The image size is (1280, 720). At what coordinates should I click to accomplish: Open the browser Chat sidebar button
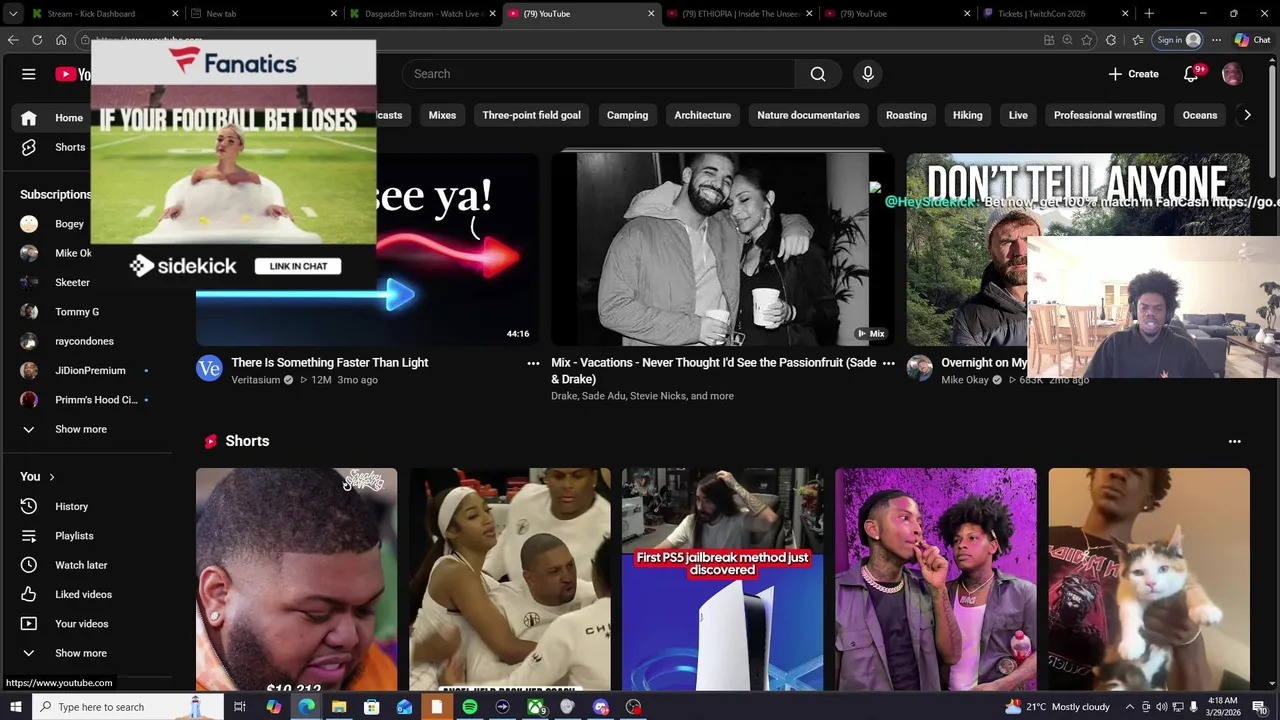pos(1252,40)
